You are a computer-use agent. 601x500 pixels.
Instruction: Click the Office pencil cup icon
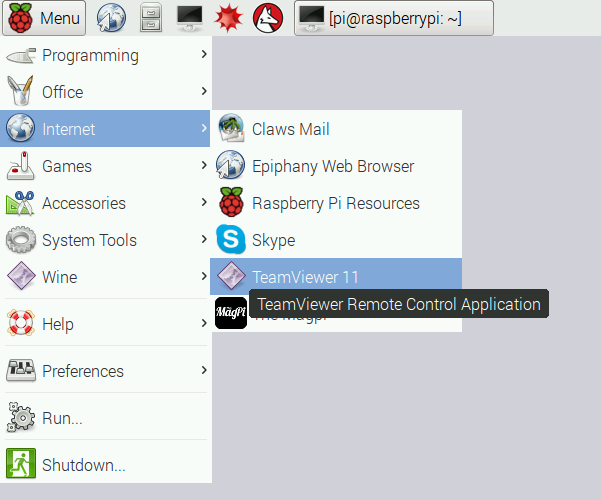point(21,91)
